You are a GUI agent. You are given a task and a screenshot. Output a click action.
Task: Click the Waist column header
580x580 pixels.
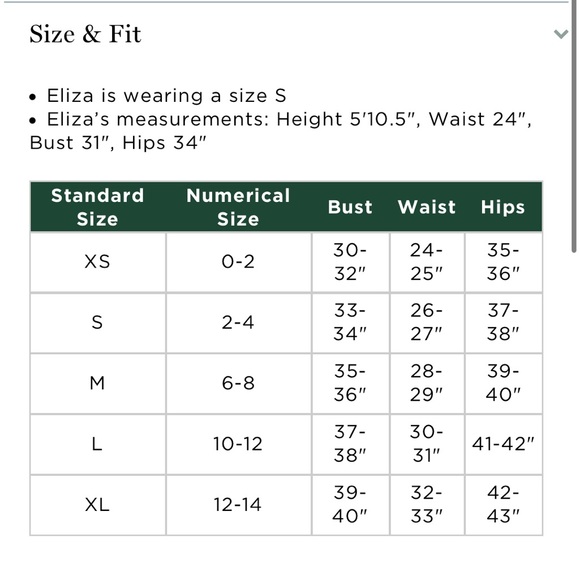tap(427, 207)
